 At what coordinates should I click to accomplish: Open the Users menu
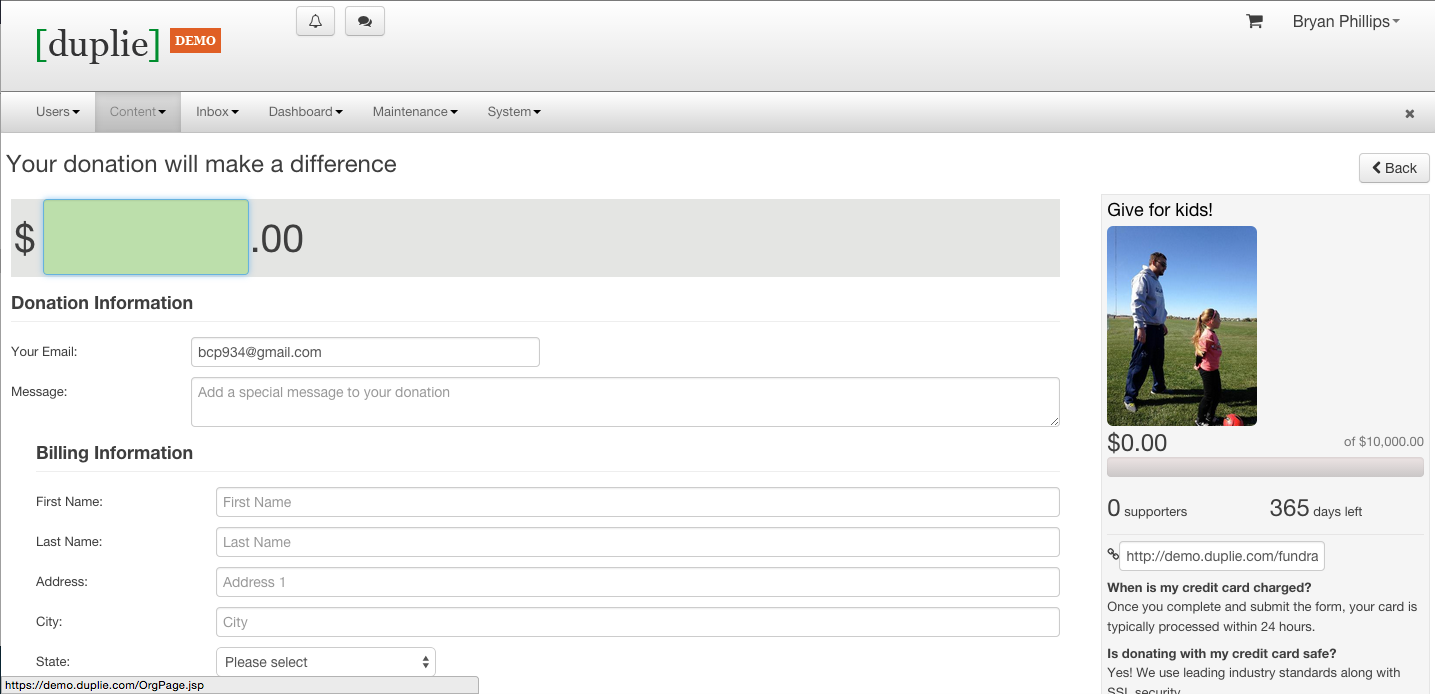coord(57,112)
